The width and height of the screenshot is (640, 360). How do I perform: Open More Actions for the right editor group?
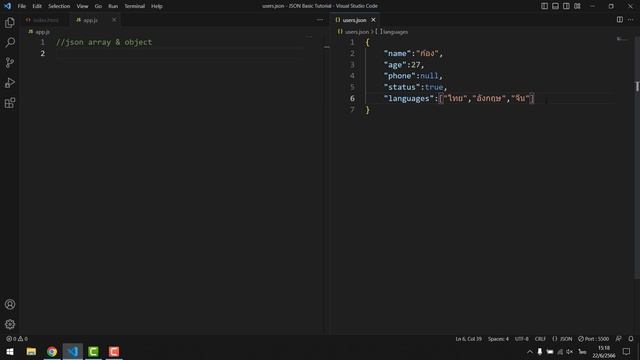tap(631, 20)
